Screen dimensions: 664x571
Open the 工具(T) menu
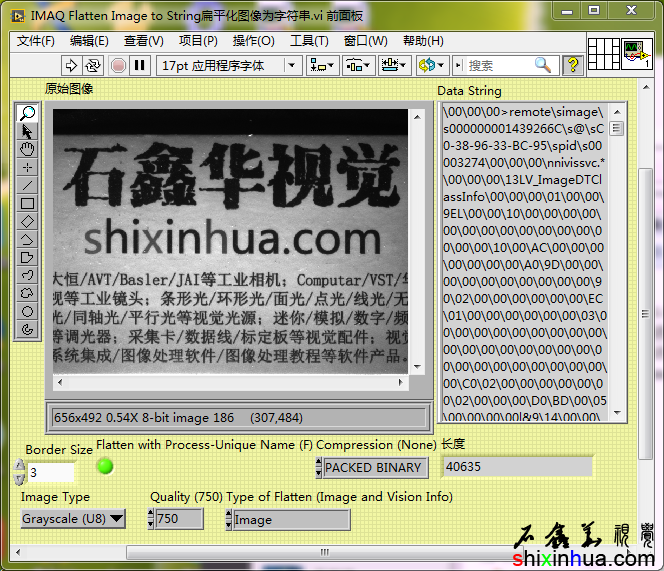[309, 41]
